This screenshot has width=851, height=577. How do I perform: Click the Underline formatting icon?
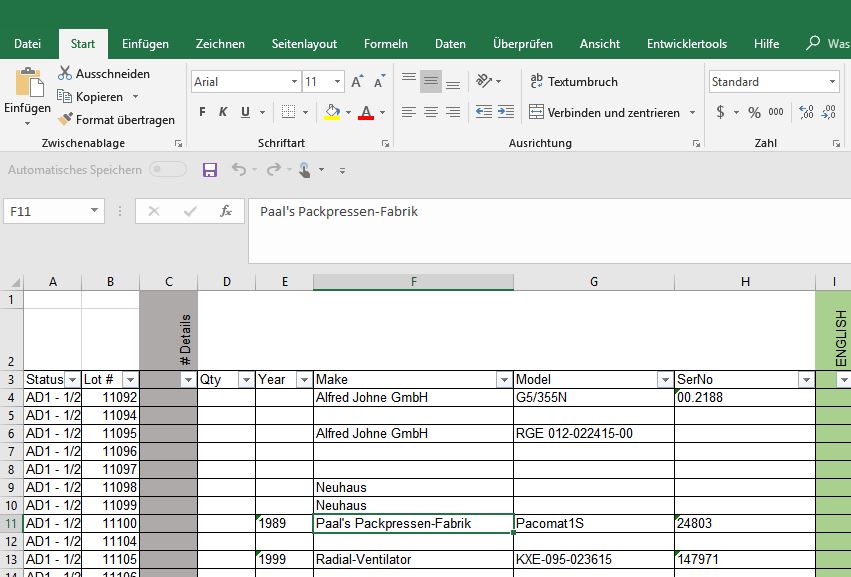click(x=243, y=112)
